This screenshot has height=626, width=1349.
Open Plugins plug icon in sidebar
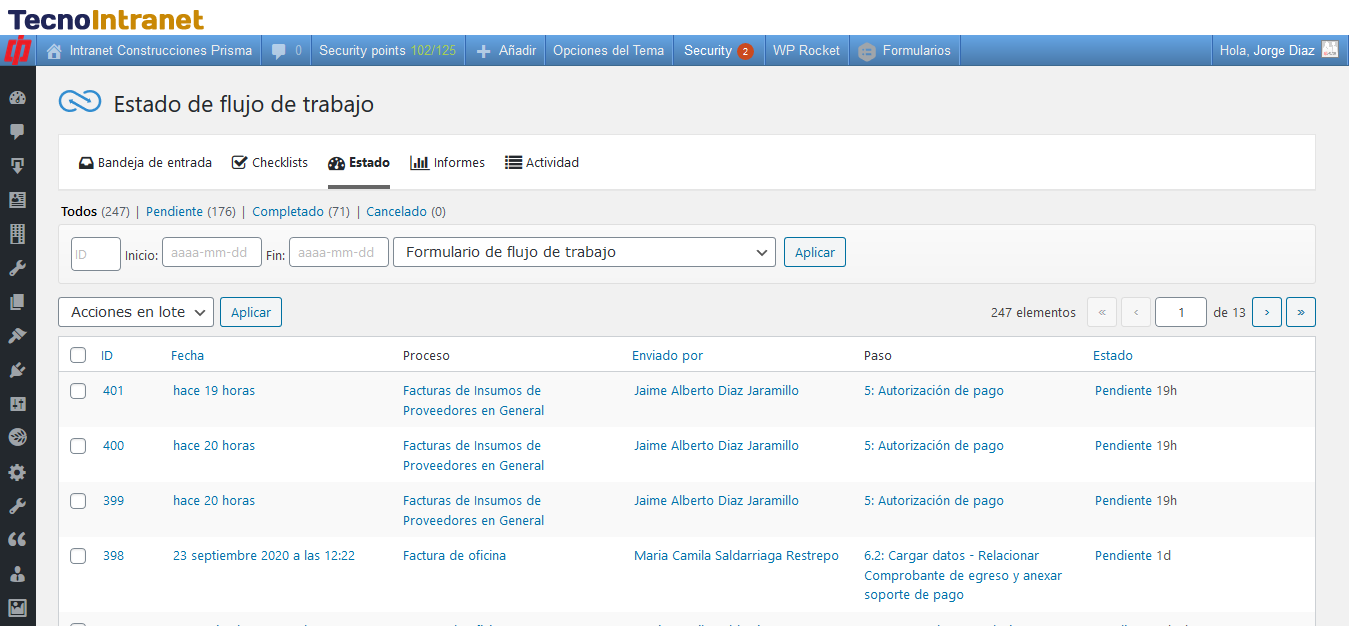pyautogui.click(x=17, y=370)
